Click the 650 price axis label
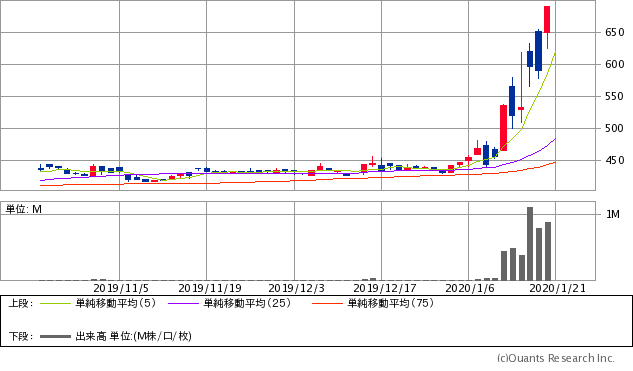 click(614, 32)
